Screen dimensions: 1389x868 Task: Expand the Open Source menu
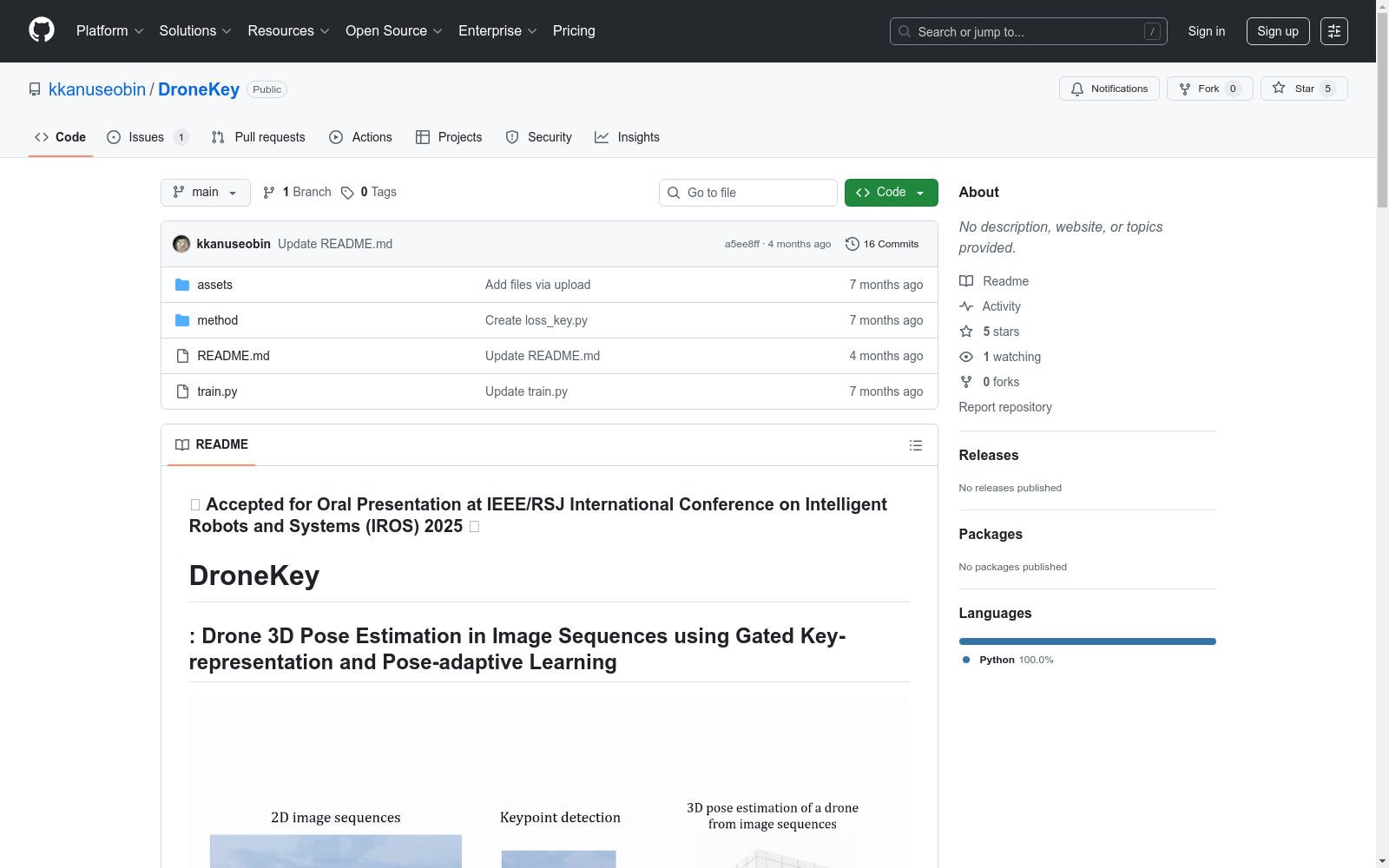[394, 31]
